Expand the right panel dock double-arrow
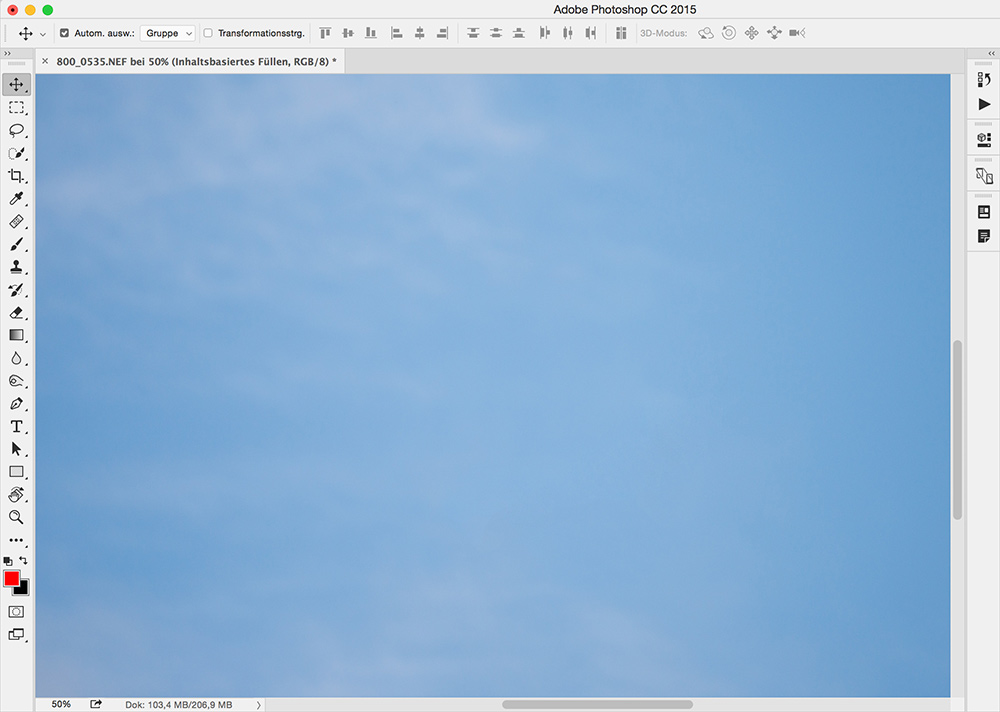 pos(991,54)
